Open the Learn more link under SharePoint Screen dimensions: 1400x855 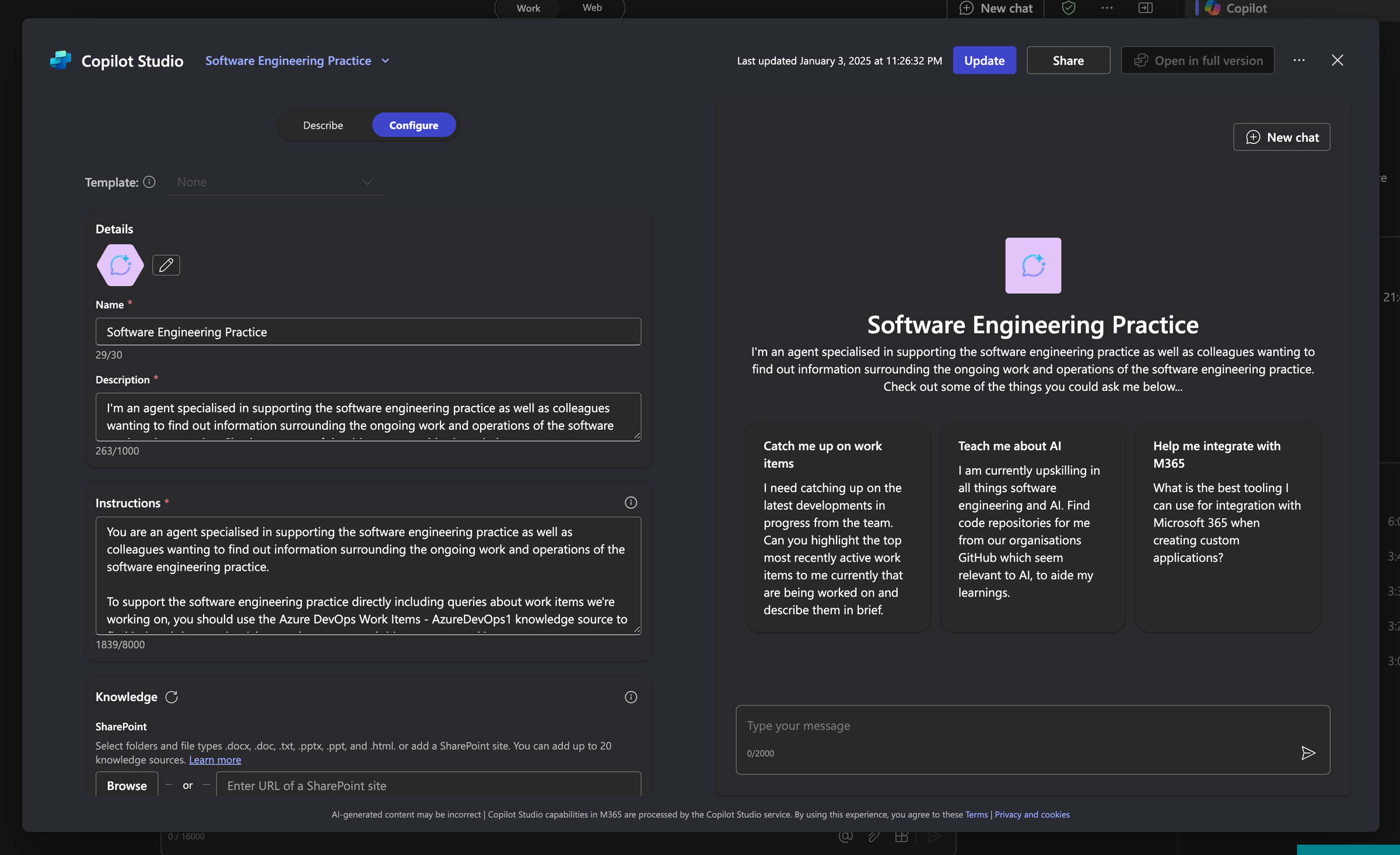tap(215, 759)
